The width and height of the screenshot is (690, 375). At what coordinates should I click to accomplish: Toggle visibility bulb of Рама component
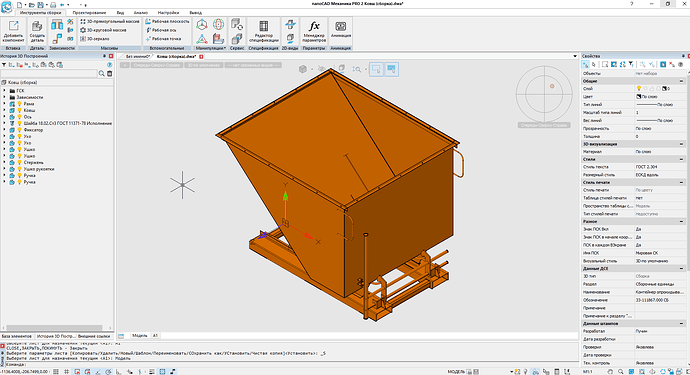click(x=19, y=104)
